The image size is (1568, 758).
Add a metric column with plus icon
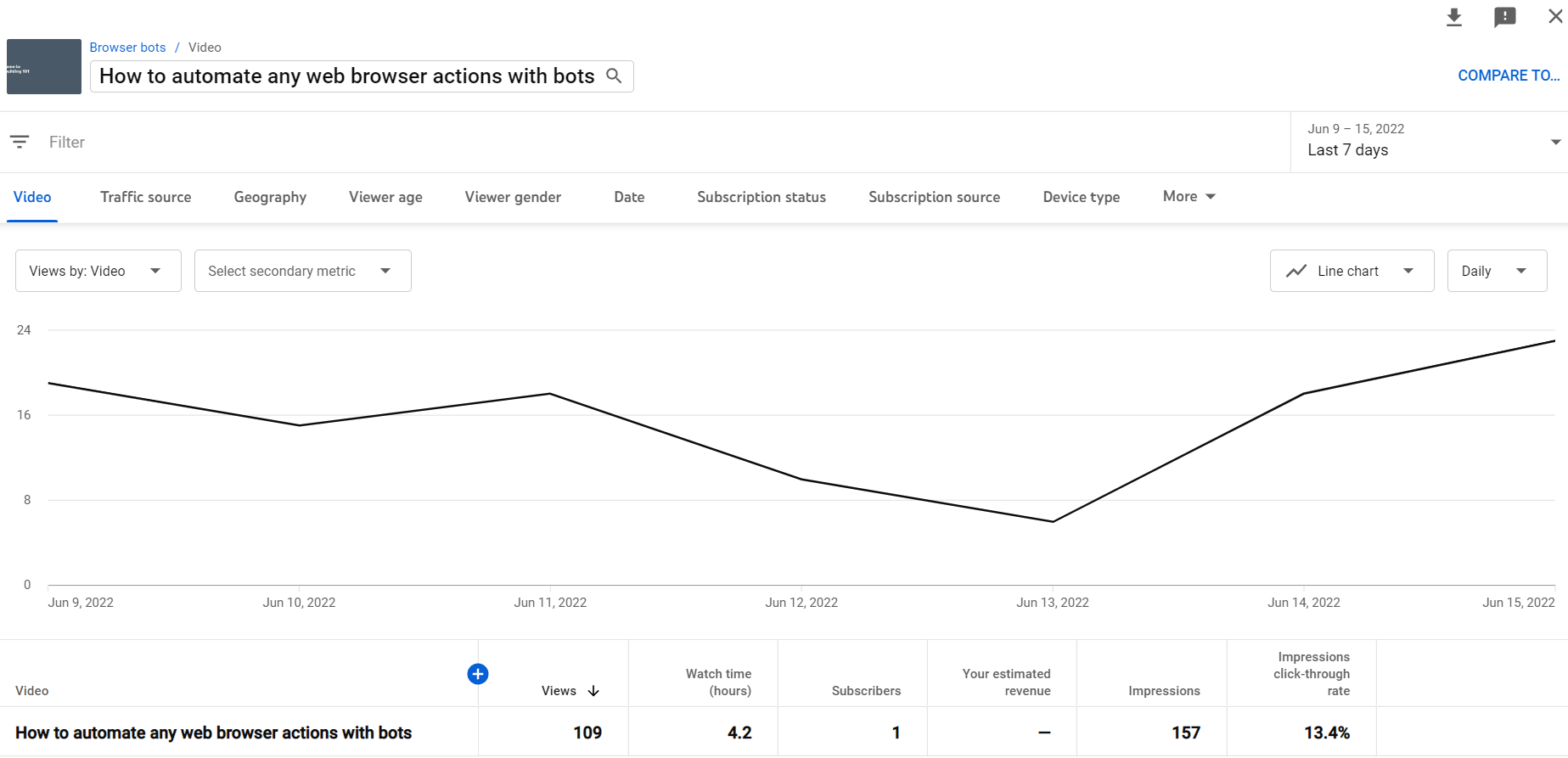click(478, 674)
